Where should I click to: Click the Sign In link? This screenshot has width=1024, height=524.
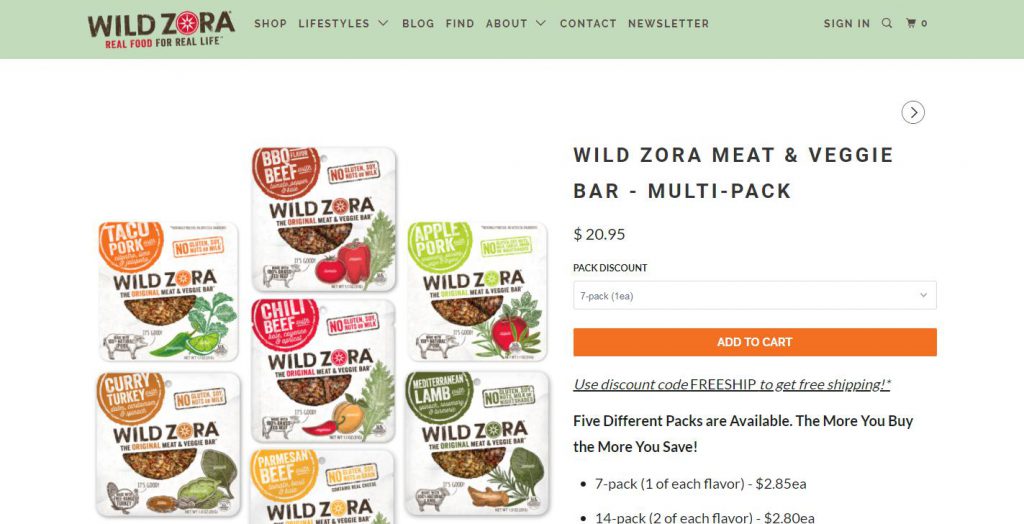846,24
